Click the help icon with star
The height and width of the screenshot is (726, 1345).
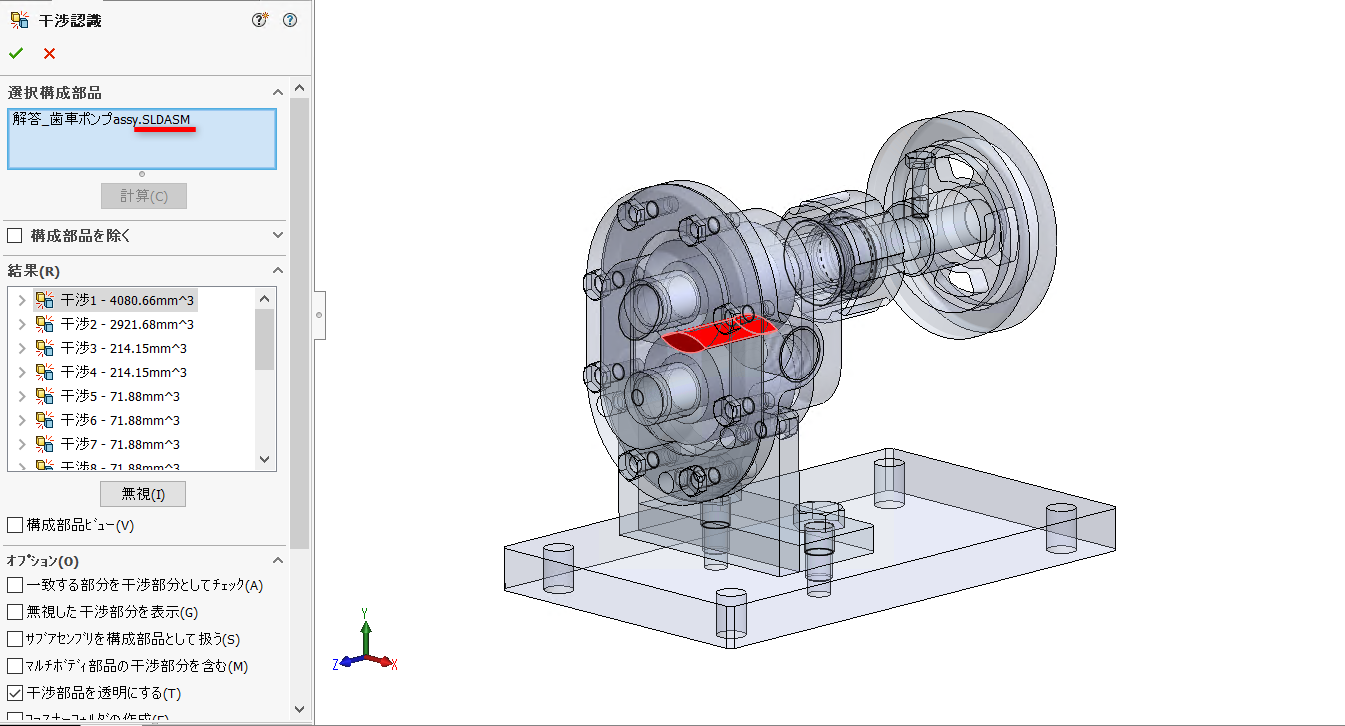tap(260, 20)
